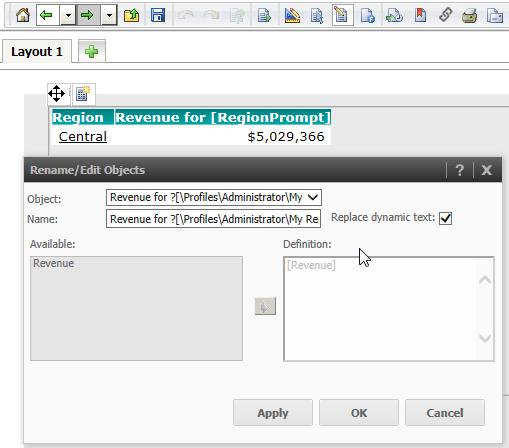Toggle Replace dynamic text checkbox

click(445, 218)
